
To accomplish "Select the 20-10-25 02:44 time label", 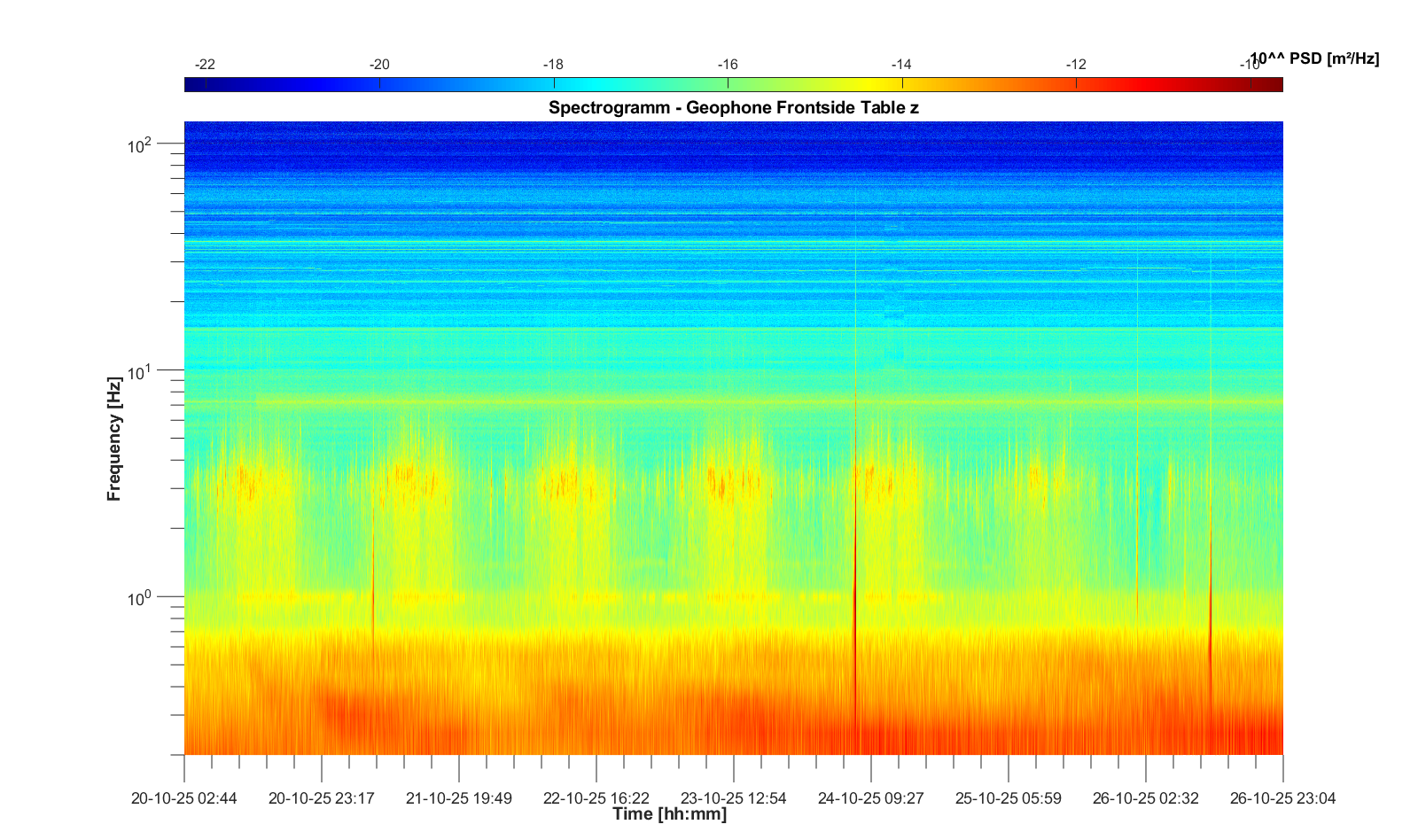I will [x=184, y=798].
